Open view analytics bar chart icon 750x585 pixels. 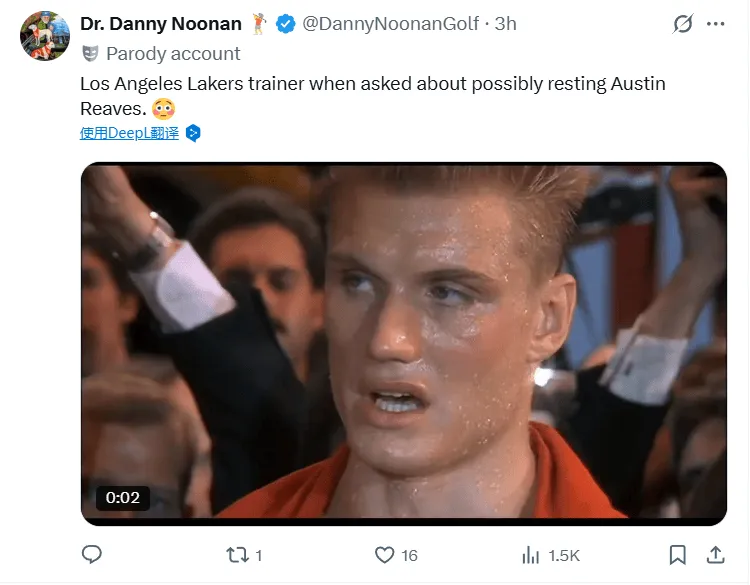coord(531,554)
